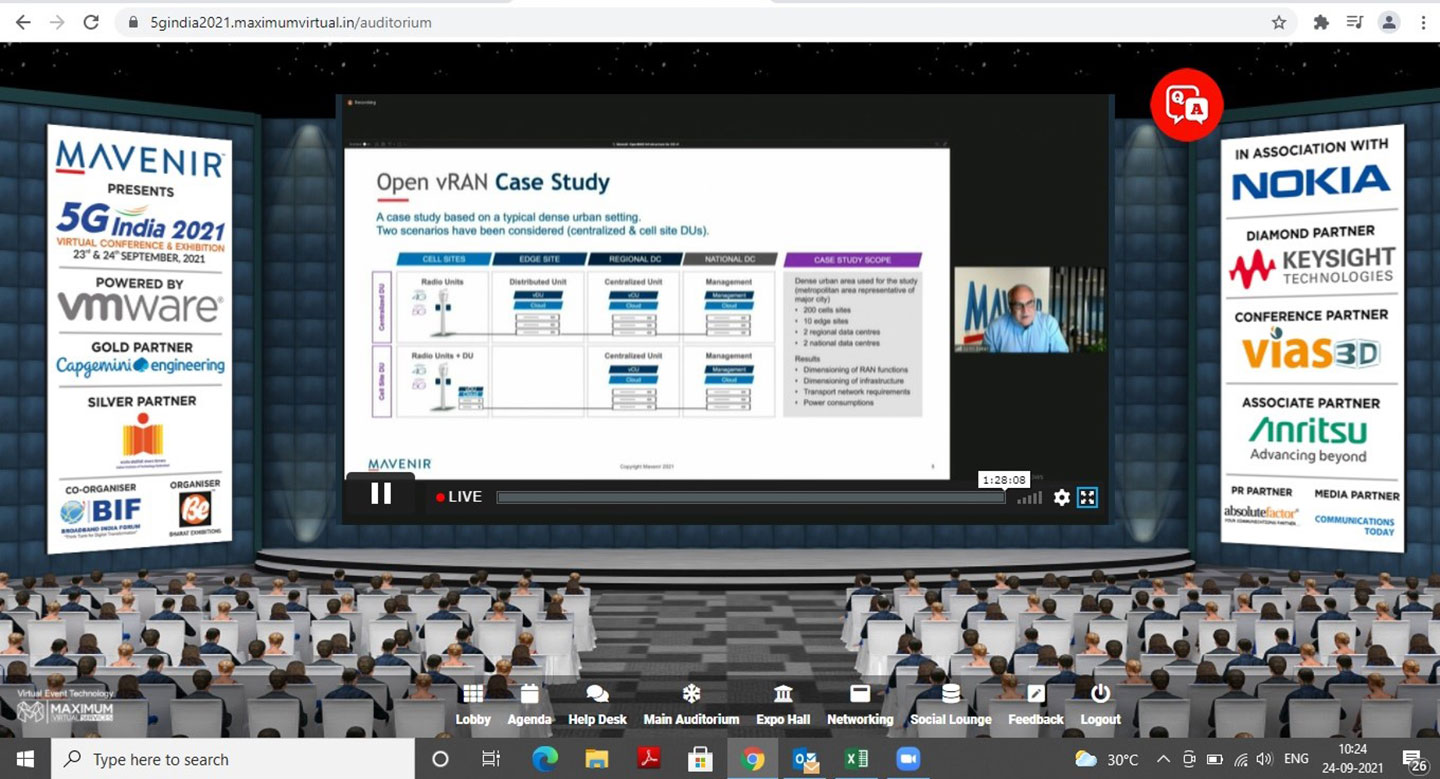
Task: Open Outlook from the taskbar
Action: click(x=805, y=759)
